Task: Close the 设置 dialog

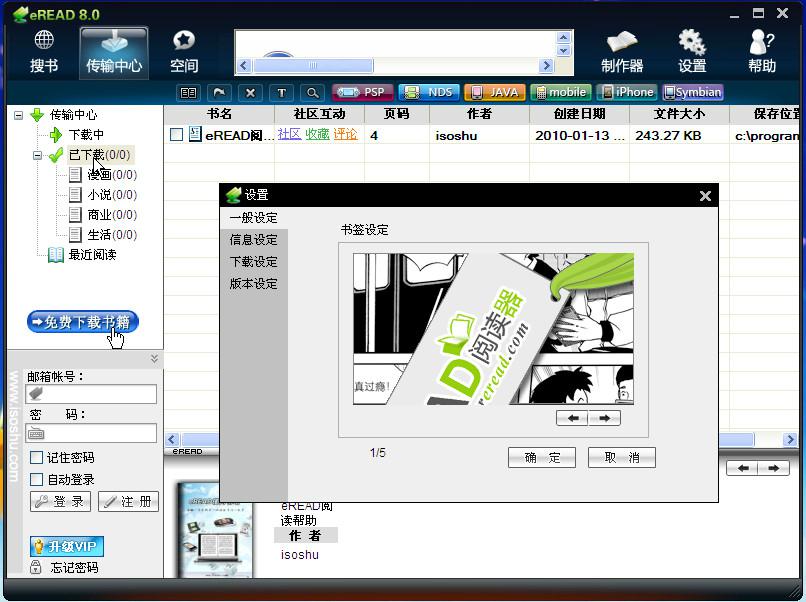Action: pos(705,196)
